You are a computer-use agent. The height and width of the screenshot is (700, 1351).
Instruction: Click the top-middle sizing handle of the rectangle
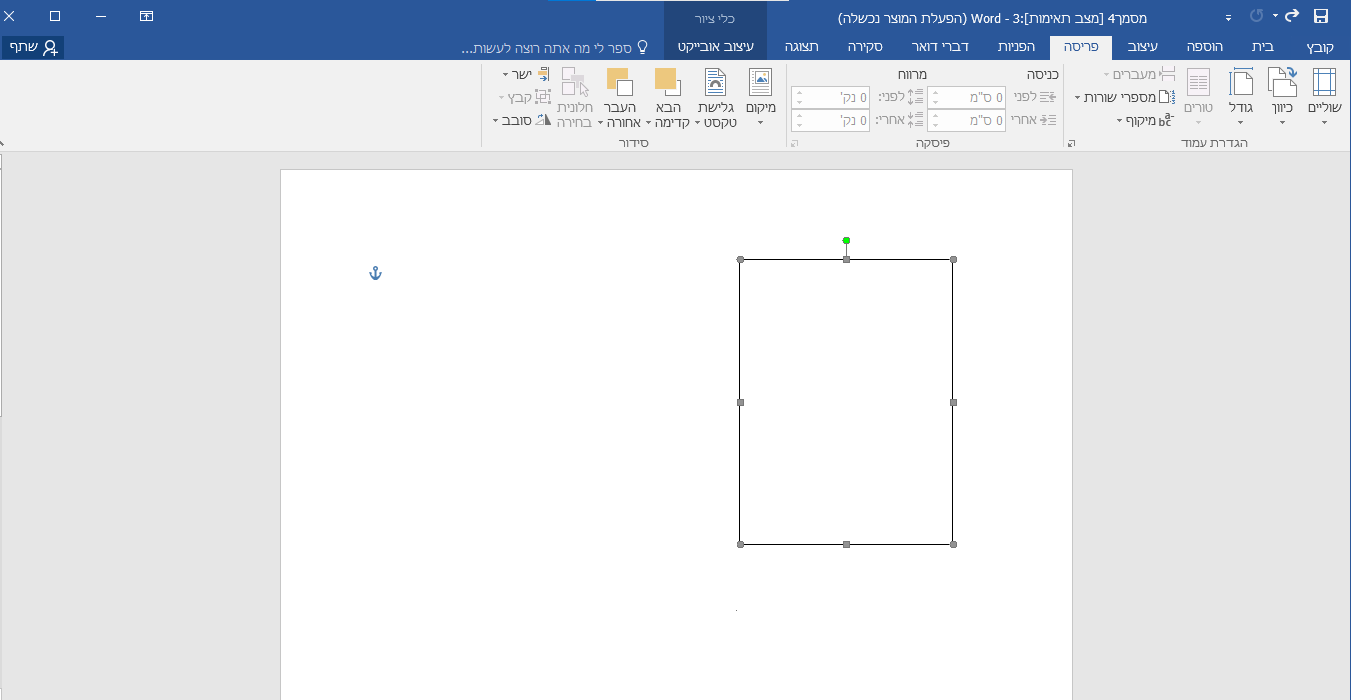coord(846,260)
